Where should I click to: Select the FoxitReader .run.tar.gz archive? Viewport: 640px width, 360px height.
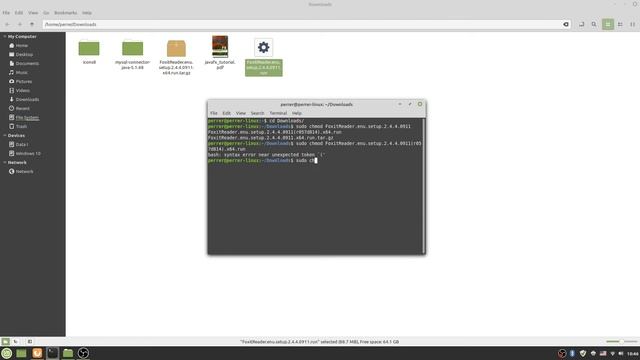[x=176, y=57]
